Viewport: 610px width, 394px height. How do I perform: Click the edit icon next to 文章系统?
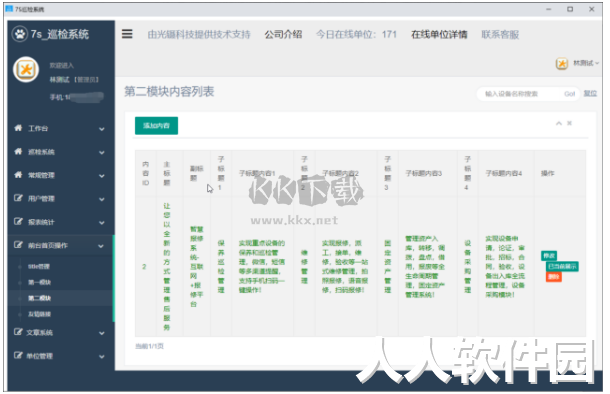coord(18,332)
